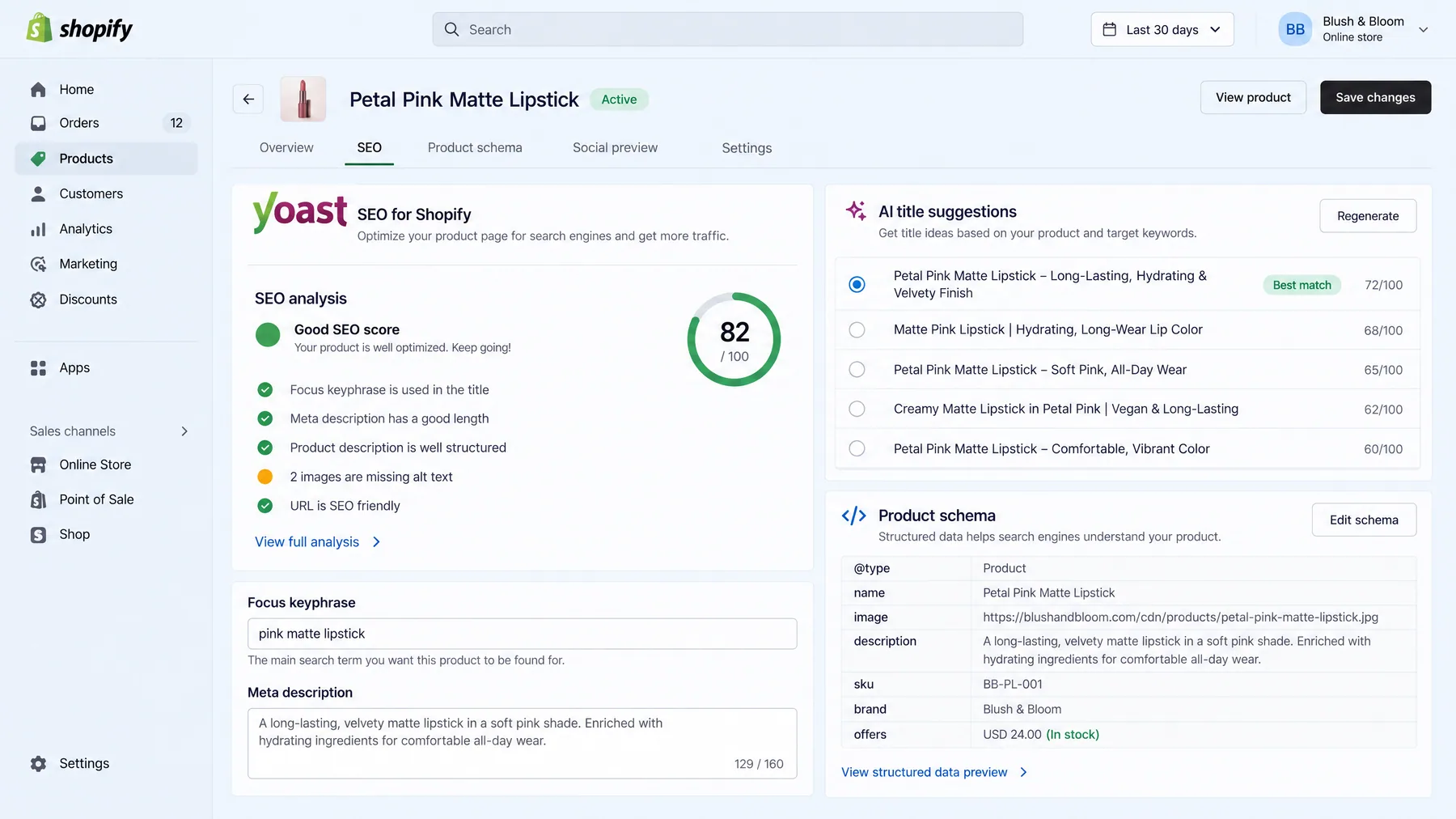The height and width of the screenshot is (819, 1456).
Task: Click the green check beside URL is SEO friendly
Action: (265, 506)
